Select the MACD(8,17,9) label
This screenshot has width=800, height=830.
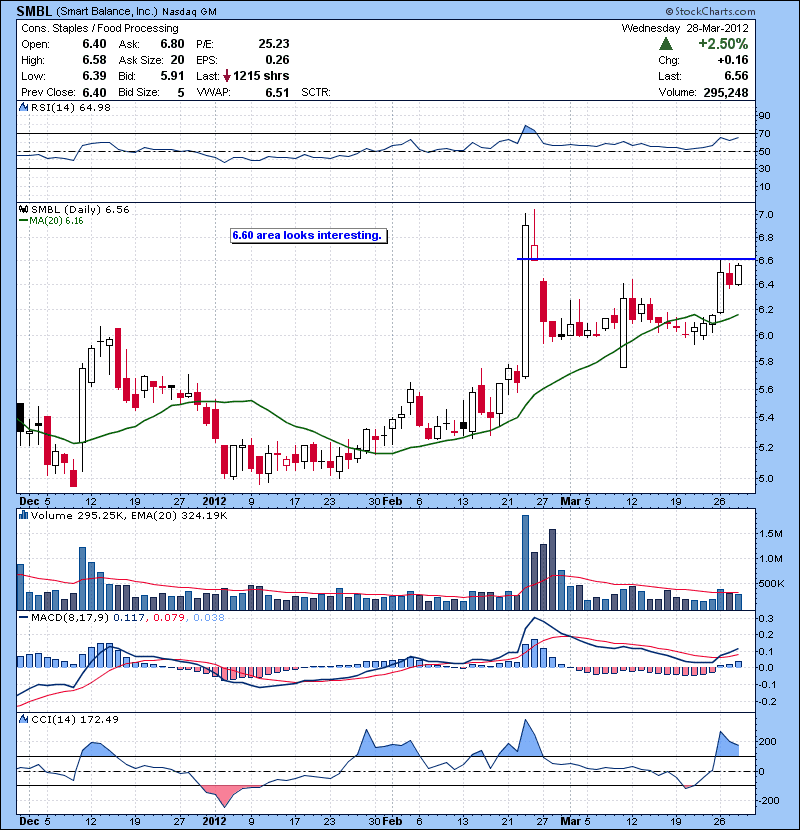(70, 617)
